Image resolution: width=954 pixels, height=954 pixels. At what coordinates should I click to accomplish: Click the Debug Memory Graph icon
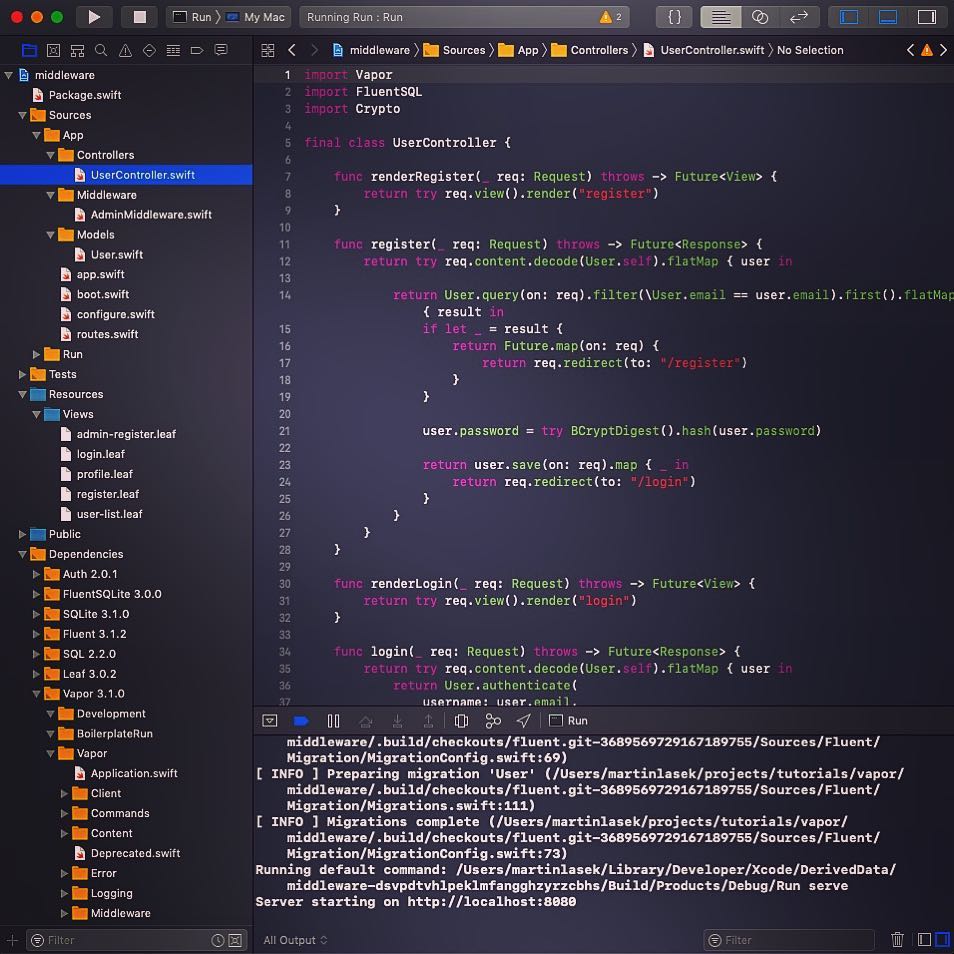(492, 720)
